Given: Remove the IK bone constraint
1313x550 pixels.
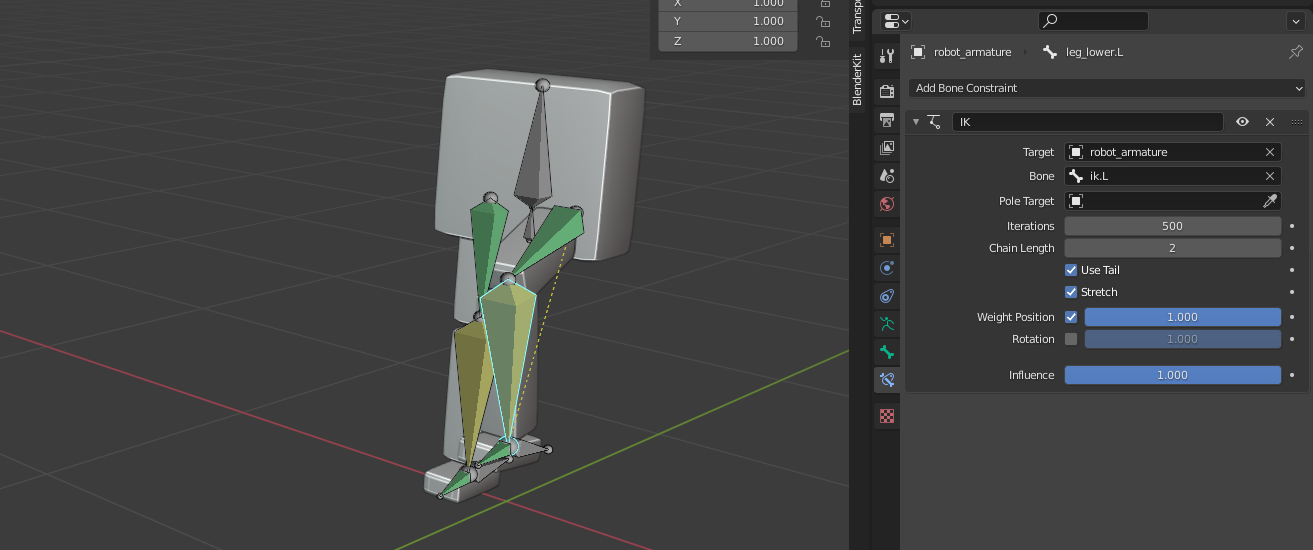Looking at the screenshot, I should [1270, 122].
